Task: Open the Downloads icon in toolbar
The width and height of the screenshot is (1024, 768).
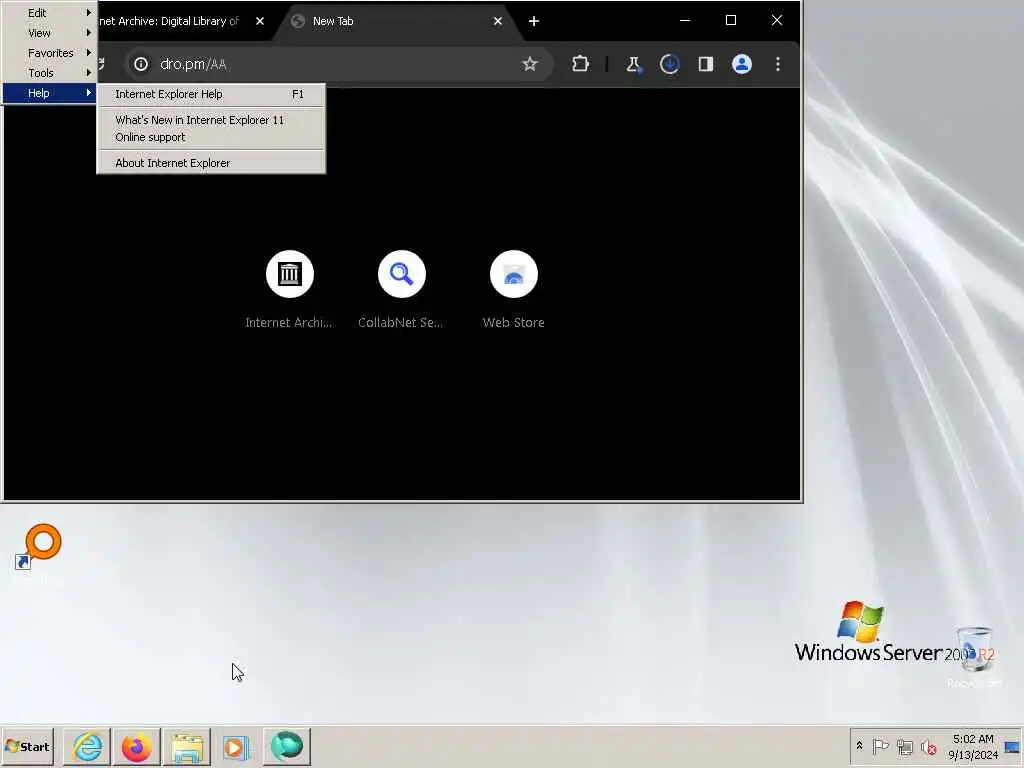Action: click(669, 64)
